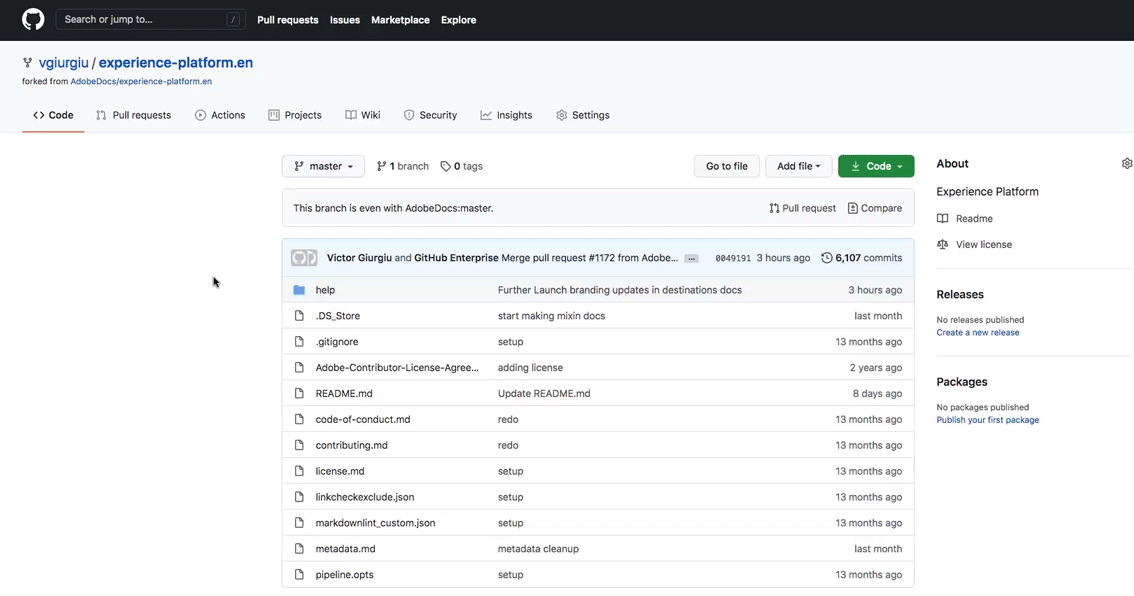Open the master branch dropdown
The width and height of the screenshot is (1134, 596).
click(323, 167)
